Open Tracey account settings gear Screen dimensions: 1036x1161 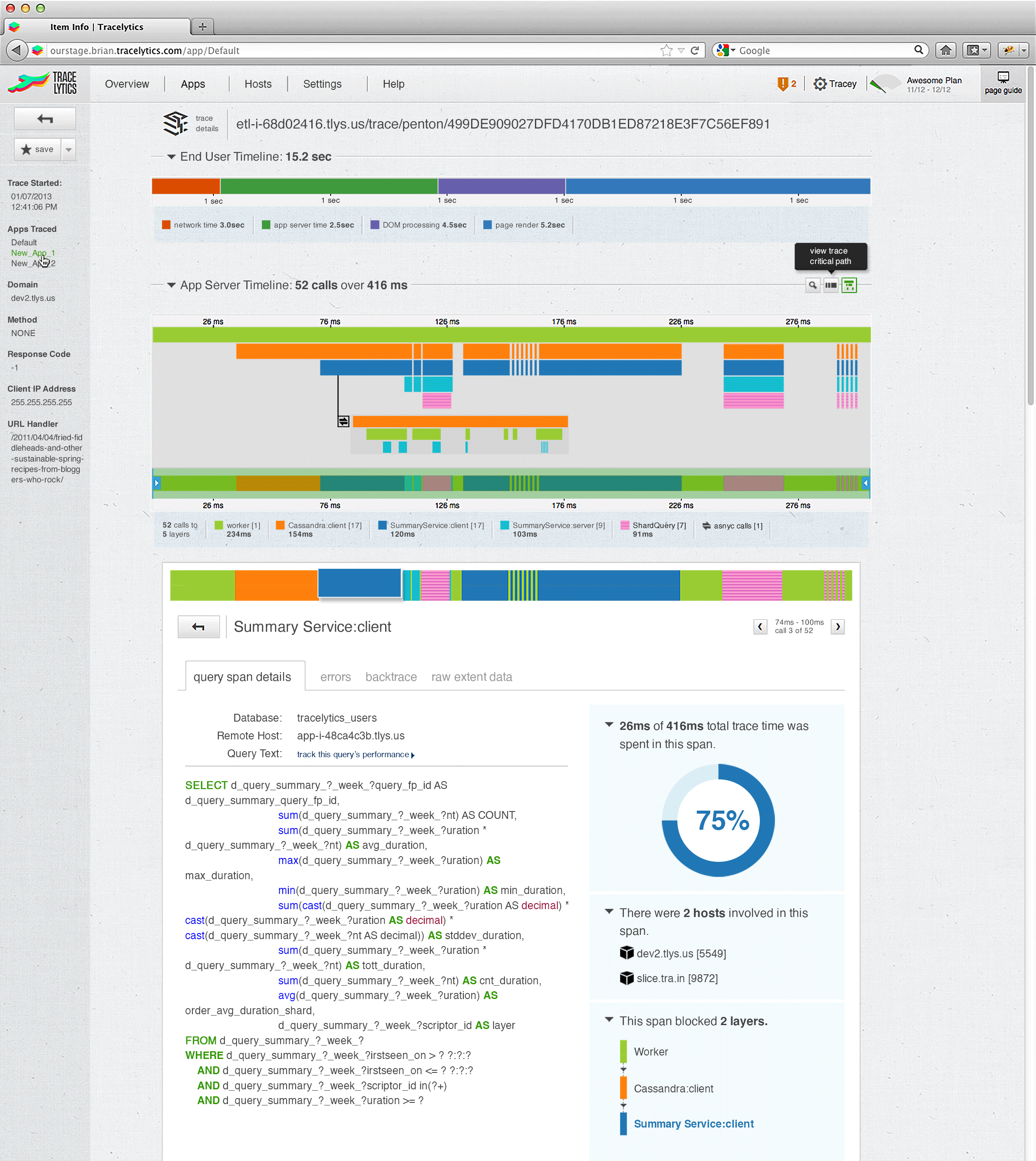coord(820,84)
